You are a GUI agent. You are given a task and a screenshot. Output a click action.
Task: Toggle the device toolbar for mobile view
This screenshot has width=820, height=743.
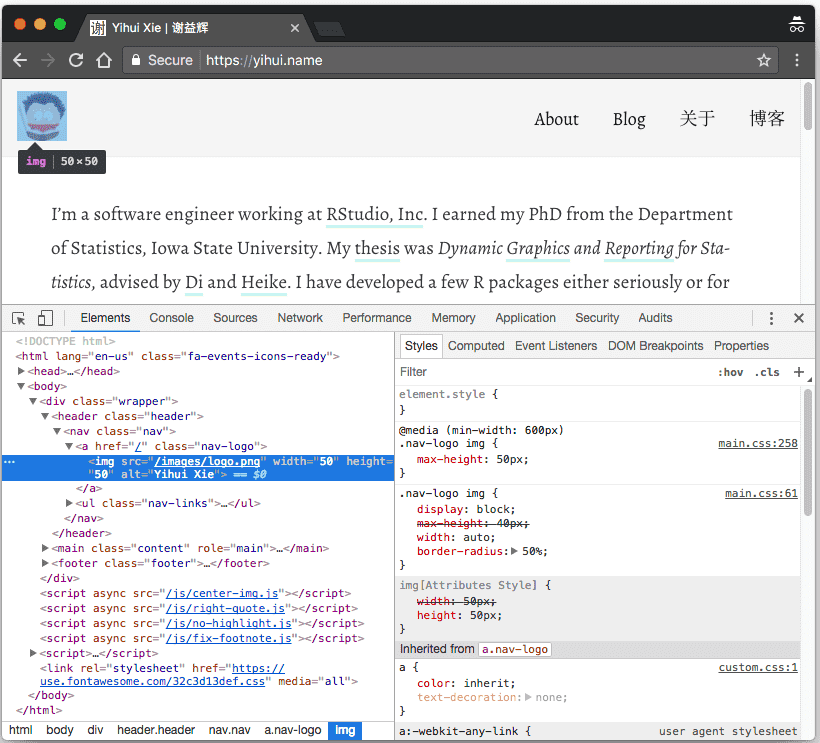click(44, 317)
